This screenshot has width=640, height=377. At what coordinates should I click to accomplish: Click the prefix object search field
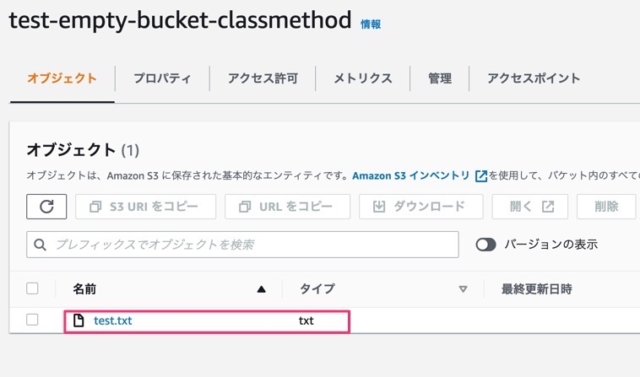(x=242, y=244)
